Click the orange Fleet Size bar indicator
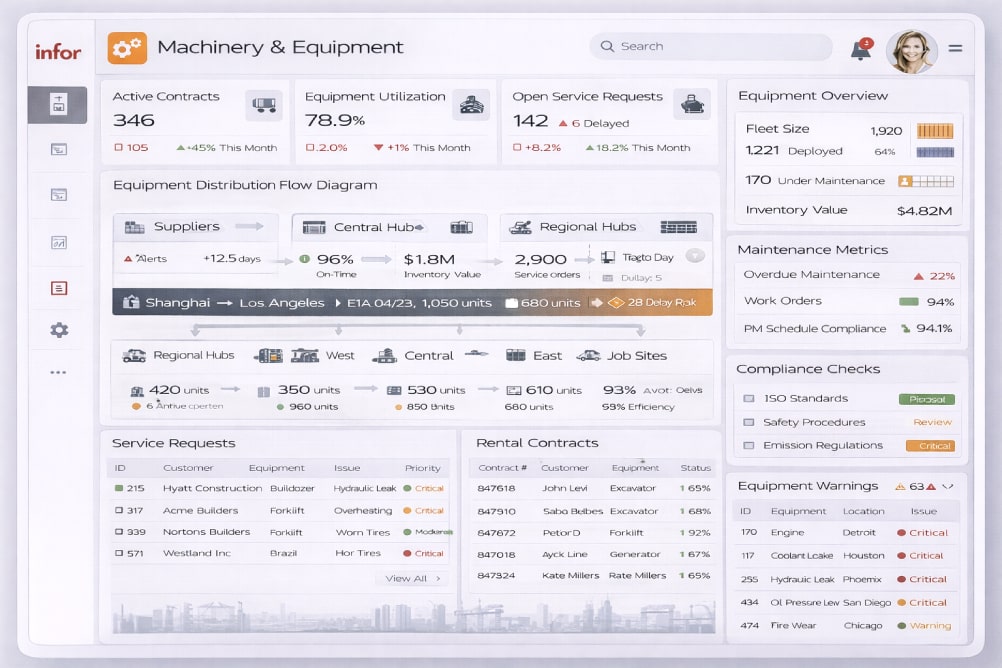1002x668 pixels. pyautogui.click(x=934, y=131)
